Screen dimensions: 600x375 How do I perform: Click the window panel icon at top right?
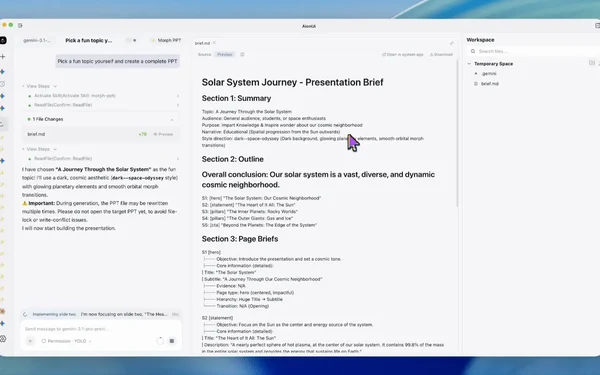coord(597,26)
